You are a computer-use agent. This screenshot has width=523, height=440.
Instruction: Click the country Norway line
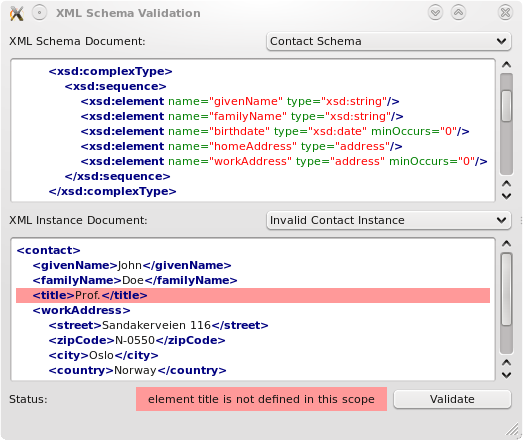tap(137, 371)
